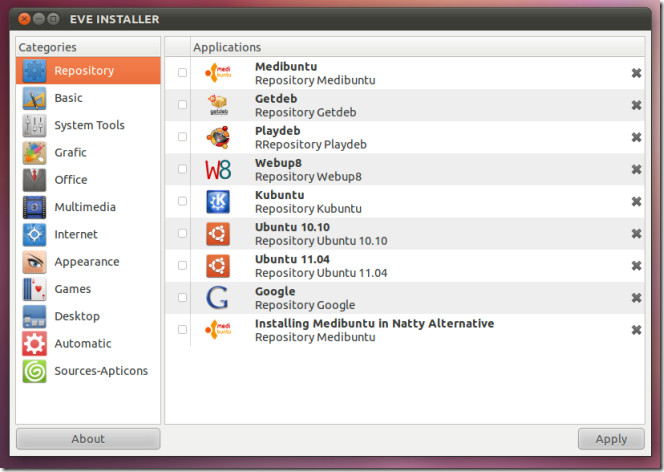Remove Kubuntu using its X icon
The image size is (664, 472).
pyautogui.click(x=636, y=201)
